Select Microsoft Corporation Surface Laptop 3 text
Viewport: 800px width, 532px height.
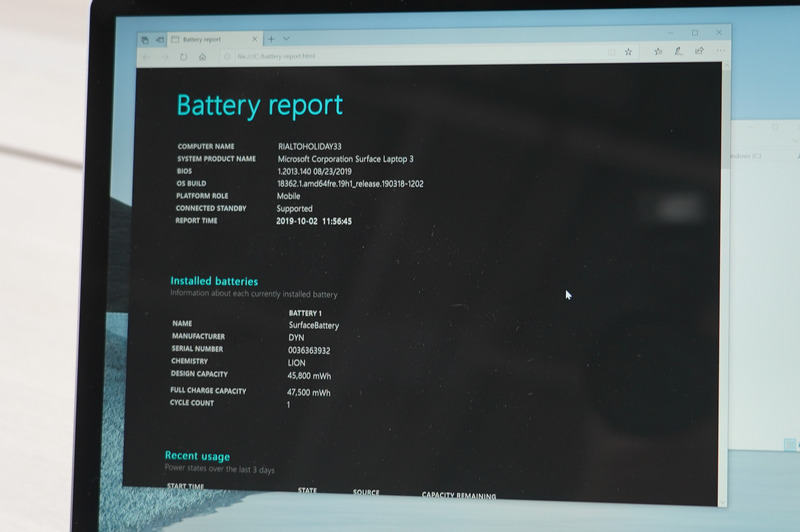(345, 159)
